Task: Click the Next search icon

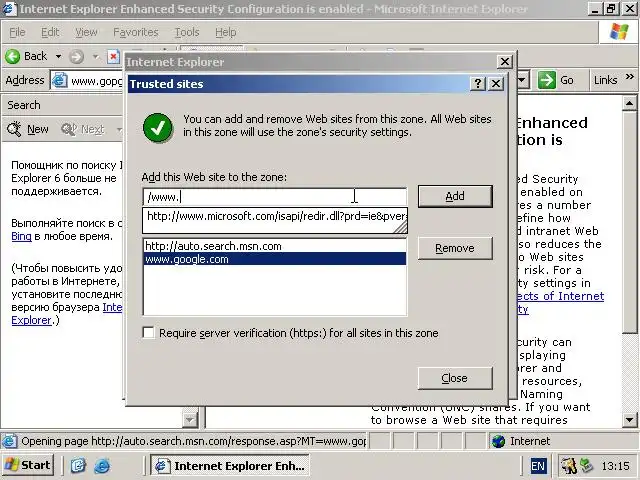Action: [x=68, y=129]
